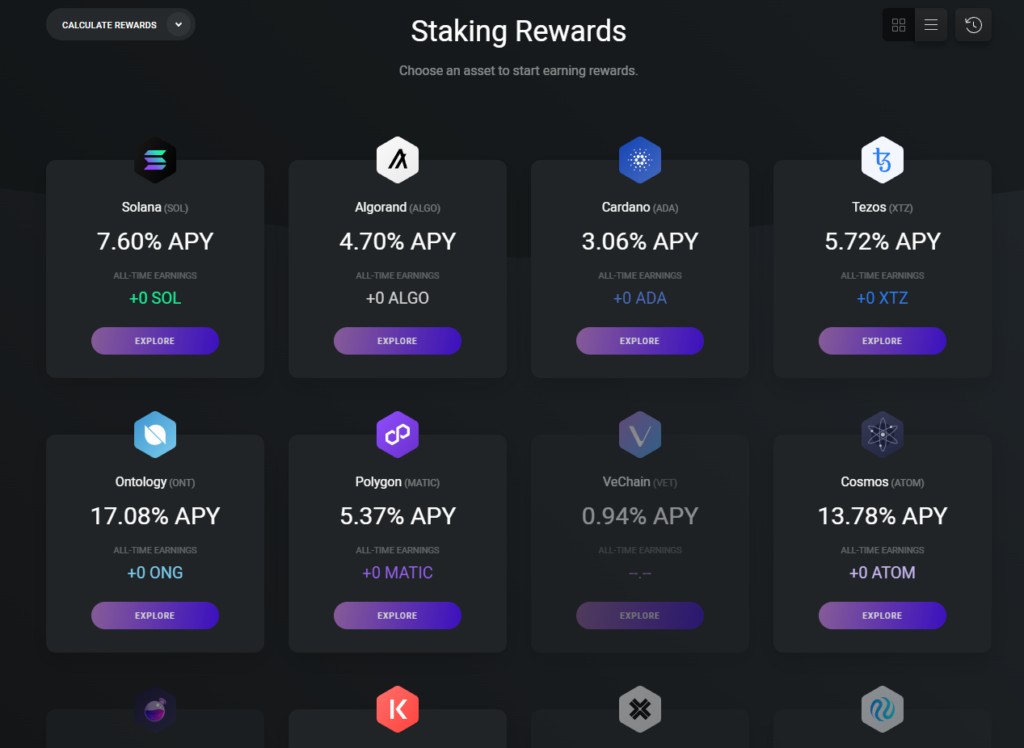Image resolution: width=1024 pixels, height=748 pixels.
Task: Explore staking for Cosmos
Action: click(882, 615)
